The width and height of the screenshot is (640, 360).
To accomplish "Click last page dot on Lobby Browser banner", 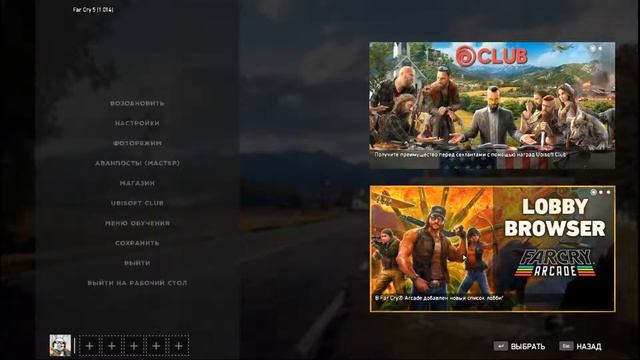I will [x=608, y=192].
